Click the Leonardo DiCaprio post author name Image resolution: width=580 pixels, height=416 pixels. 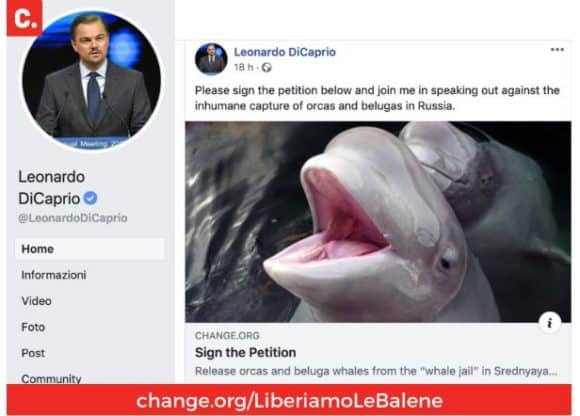click(x=285, y=52)
